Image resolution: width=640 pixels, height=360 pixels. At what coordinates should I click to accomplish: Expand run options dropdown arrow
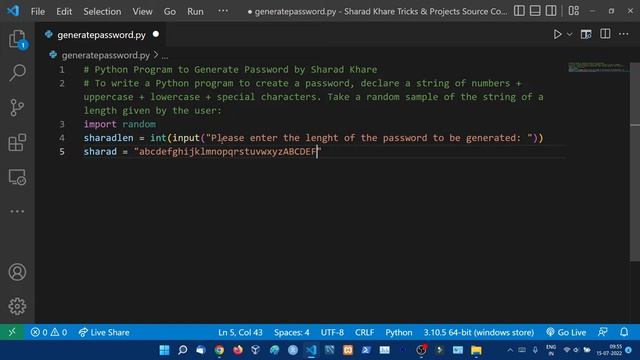[569, 34]
